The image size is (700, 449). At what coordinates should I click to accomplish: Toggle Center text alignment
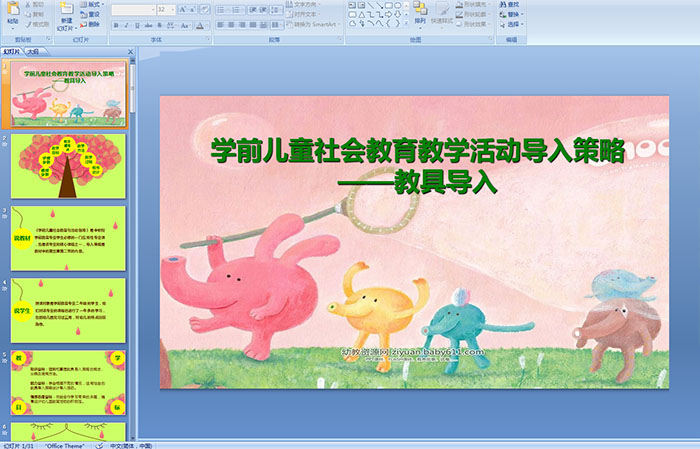click(x=231, y=25)
